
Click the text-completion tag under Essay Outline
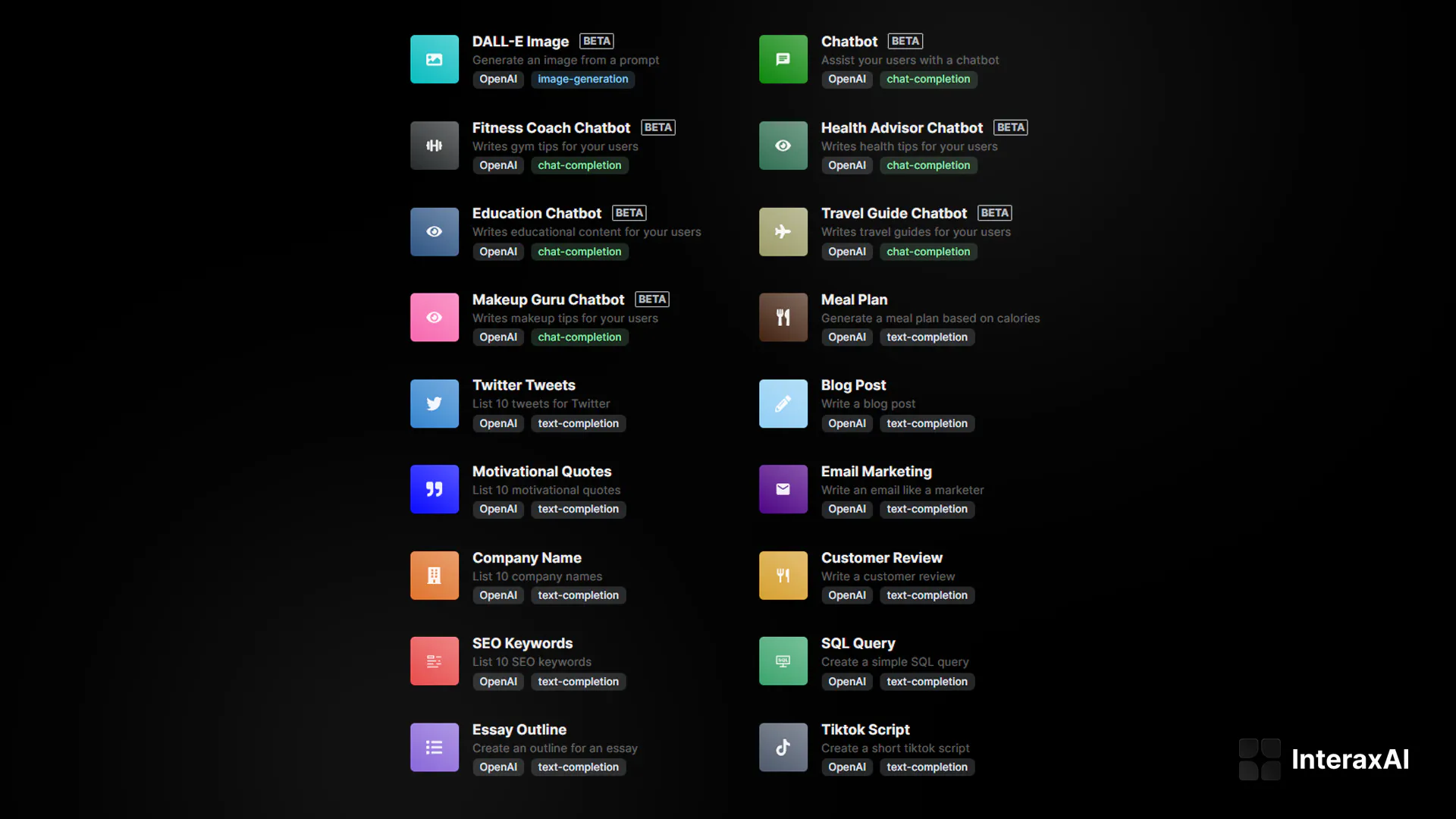click(578, 768)
